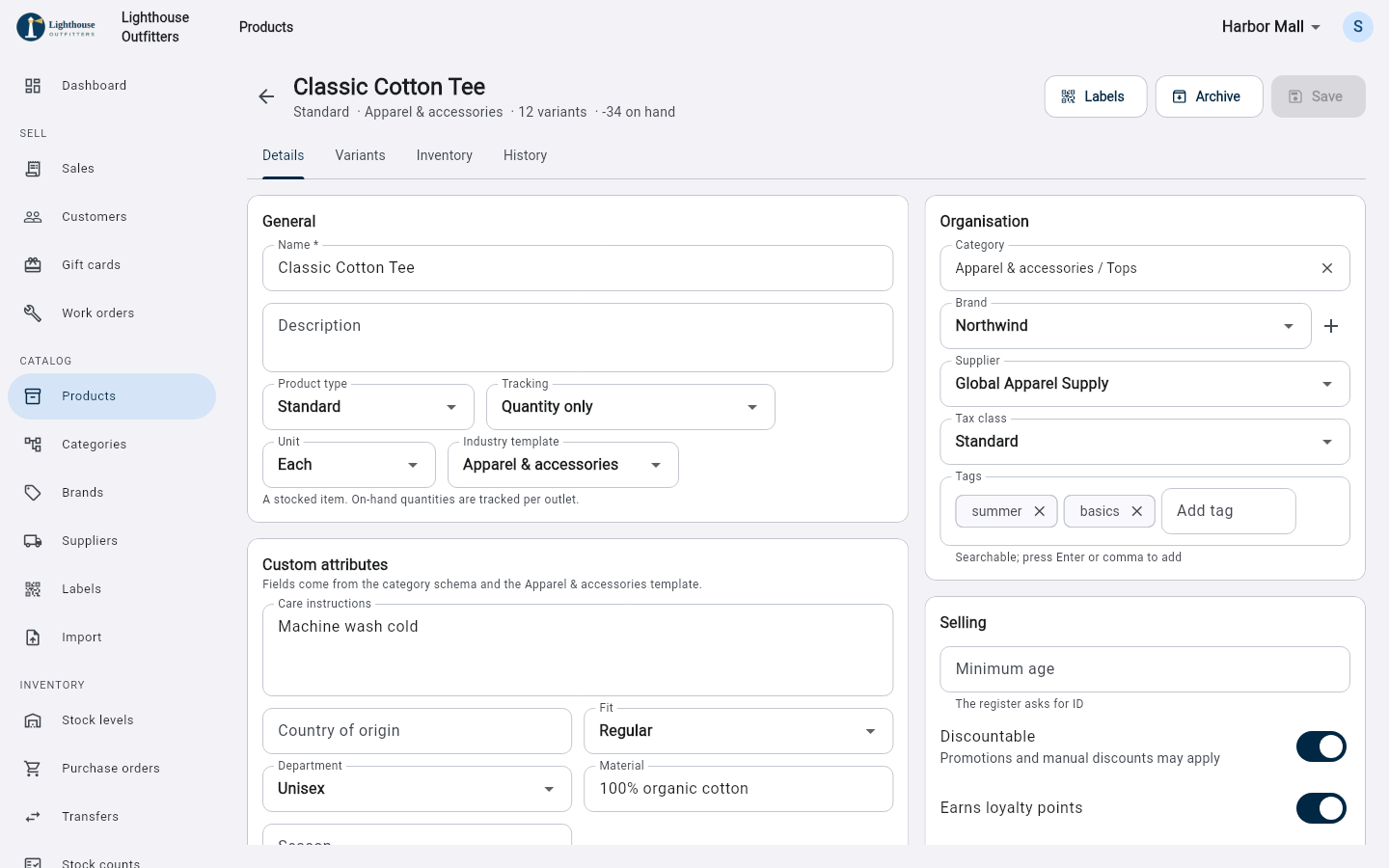Open the Dashboard icon in sidebar
Viewport: 1389px width, 868px height.
pyautogui.click(x=33, y=86)
